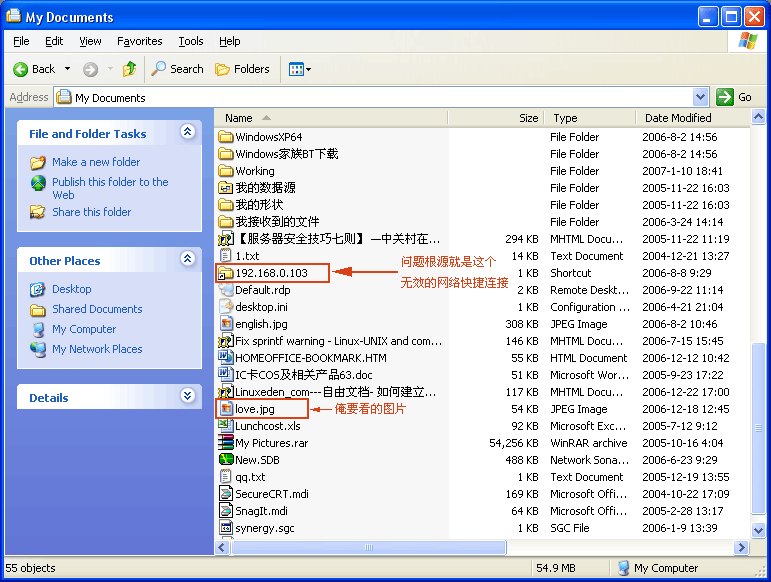Select the 192.168.0.103 shortcut icon
This screenshot has height=582, width=771.
[226, 273]
